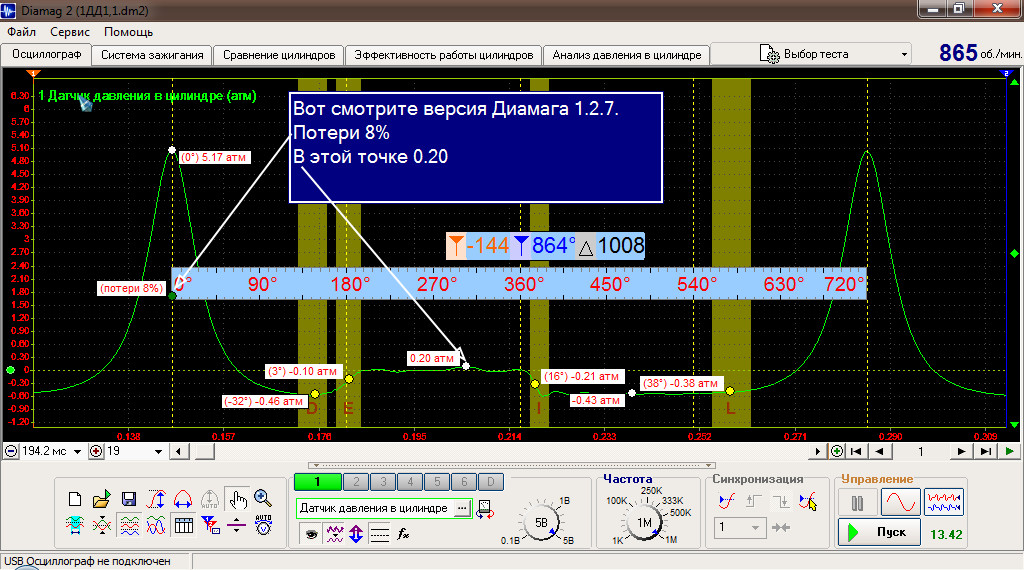Select the red-blue dual waveform mode button
The width and height of the screenshot is (1024, 570).
coord(944,502)
